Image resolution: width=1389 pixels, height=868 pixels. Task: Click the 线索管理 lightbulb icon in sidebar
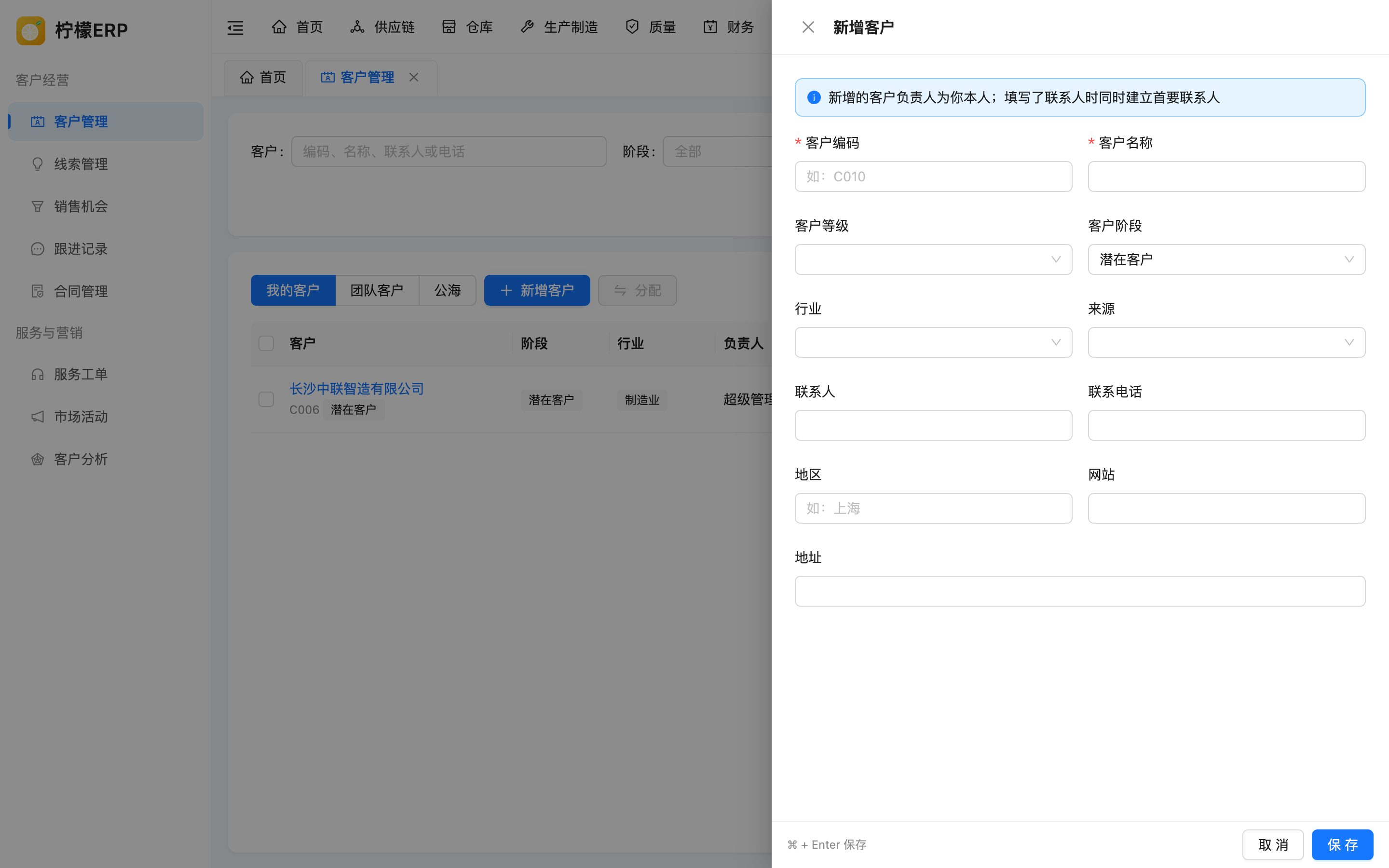[37, 164]
